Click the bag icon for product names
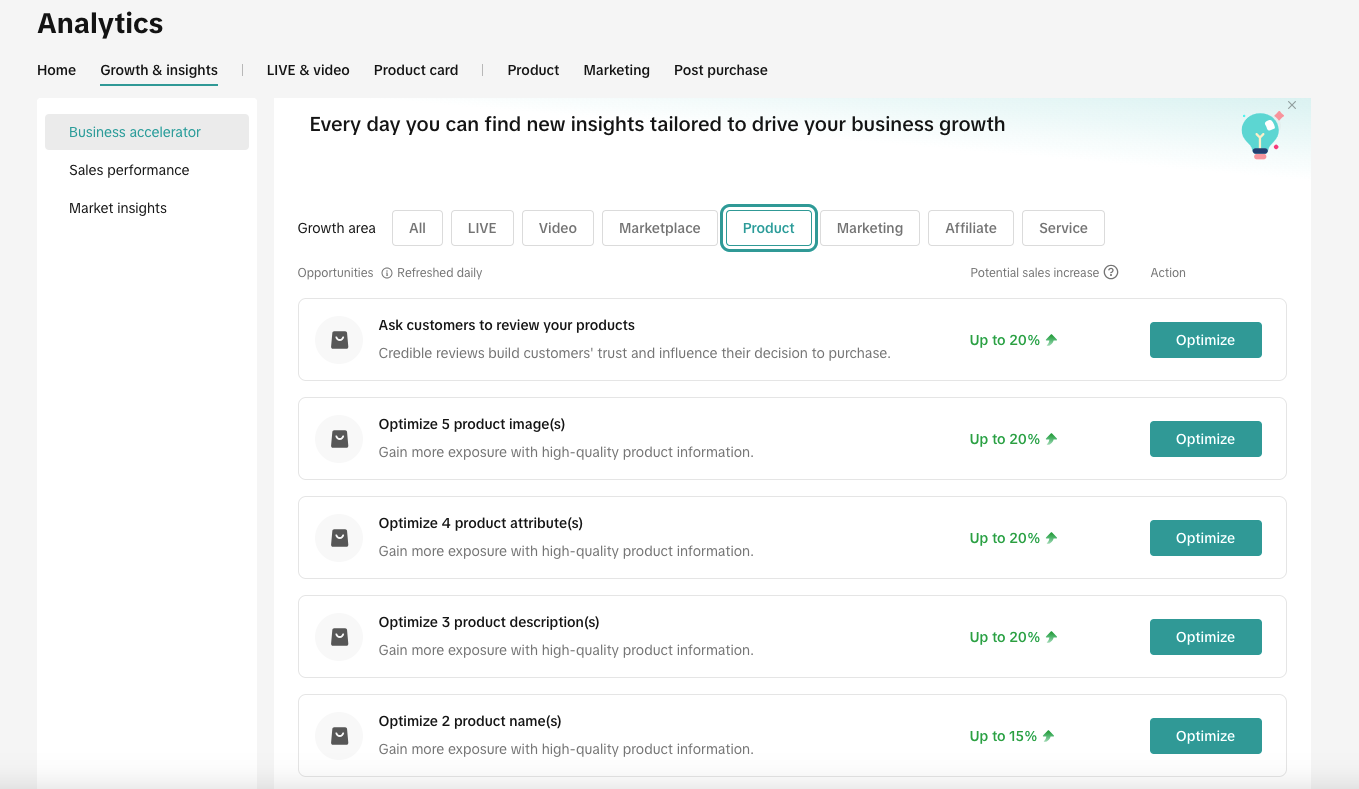Image resolution: width=1359 pixels, height=789 pixels. point(339,736)
